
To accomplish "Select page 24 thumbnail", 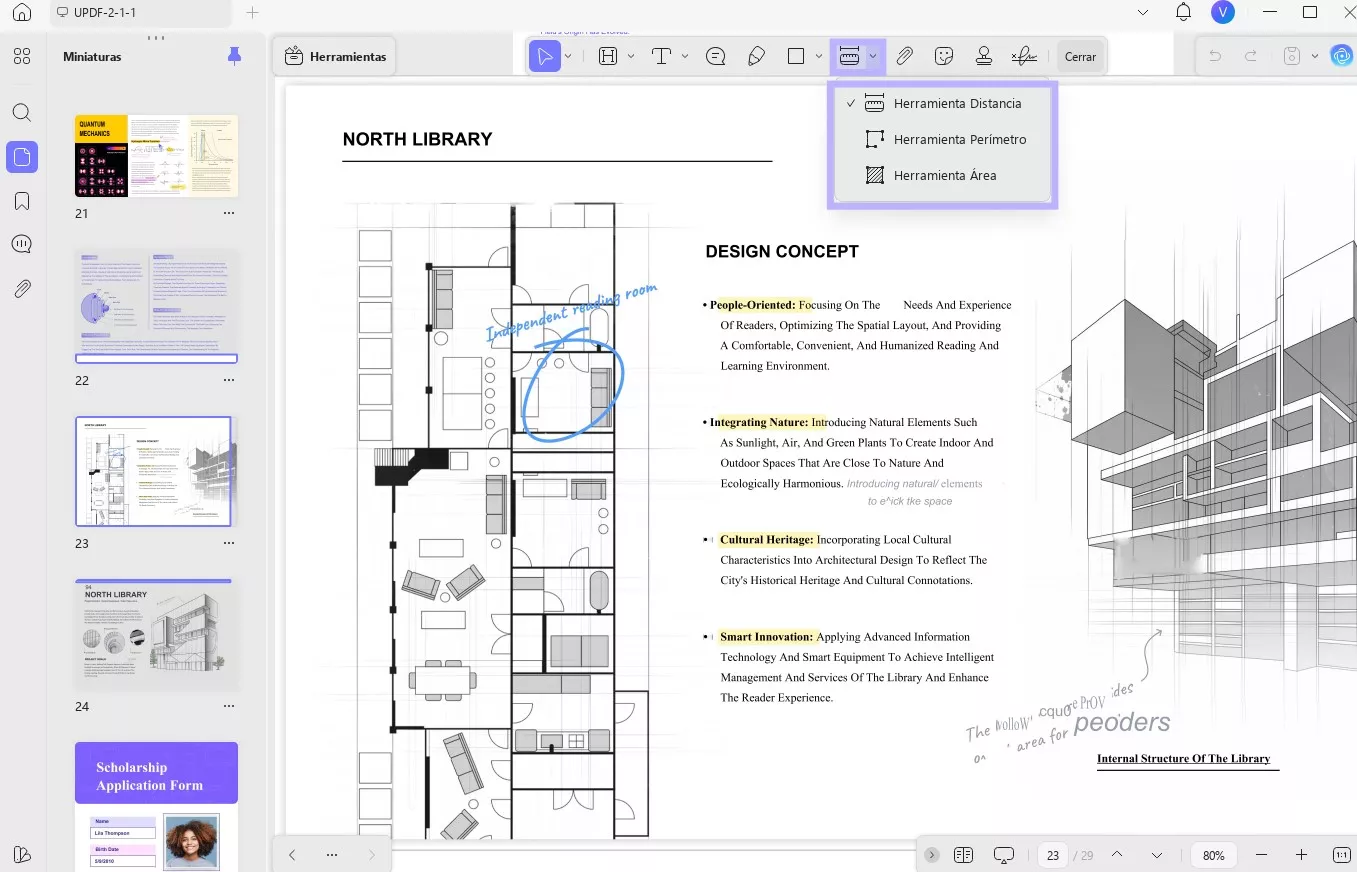I will 157,634.
